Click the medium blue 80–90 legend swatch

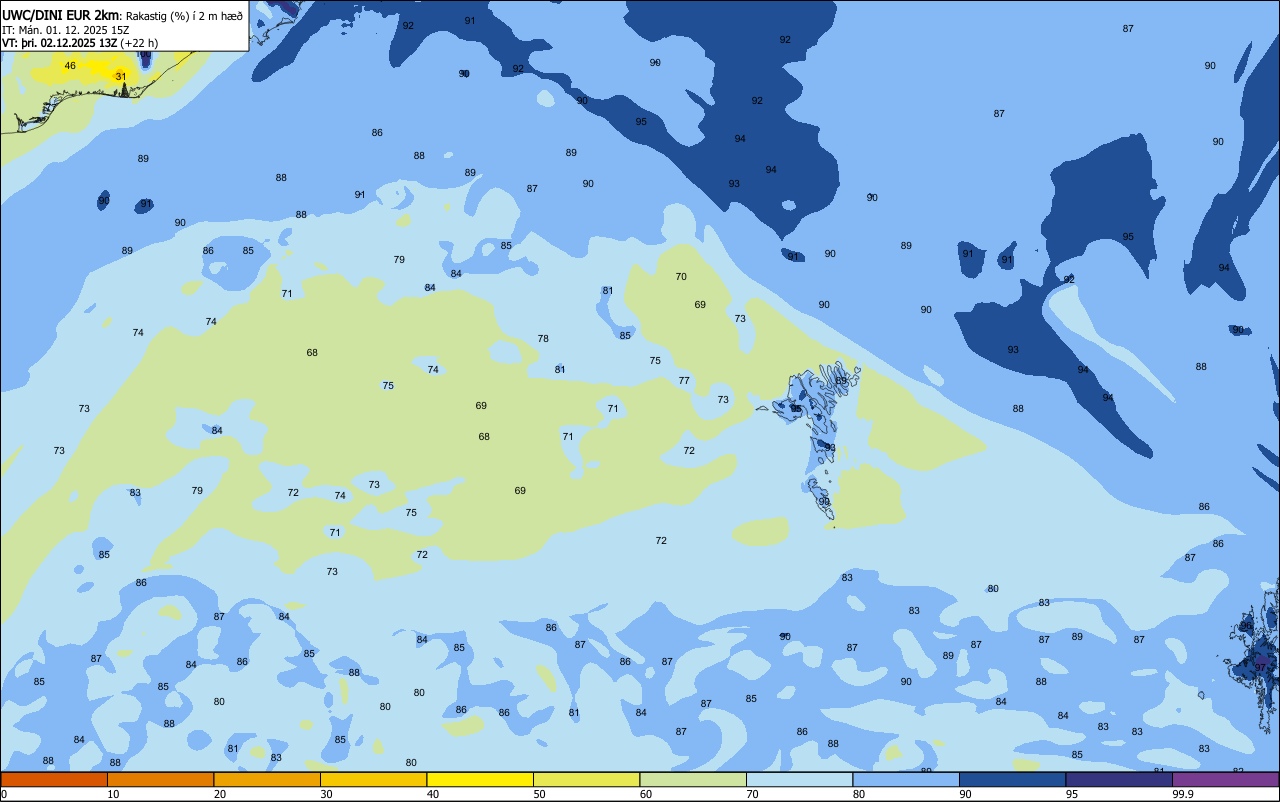coord(906,779)
